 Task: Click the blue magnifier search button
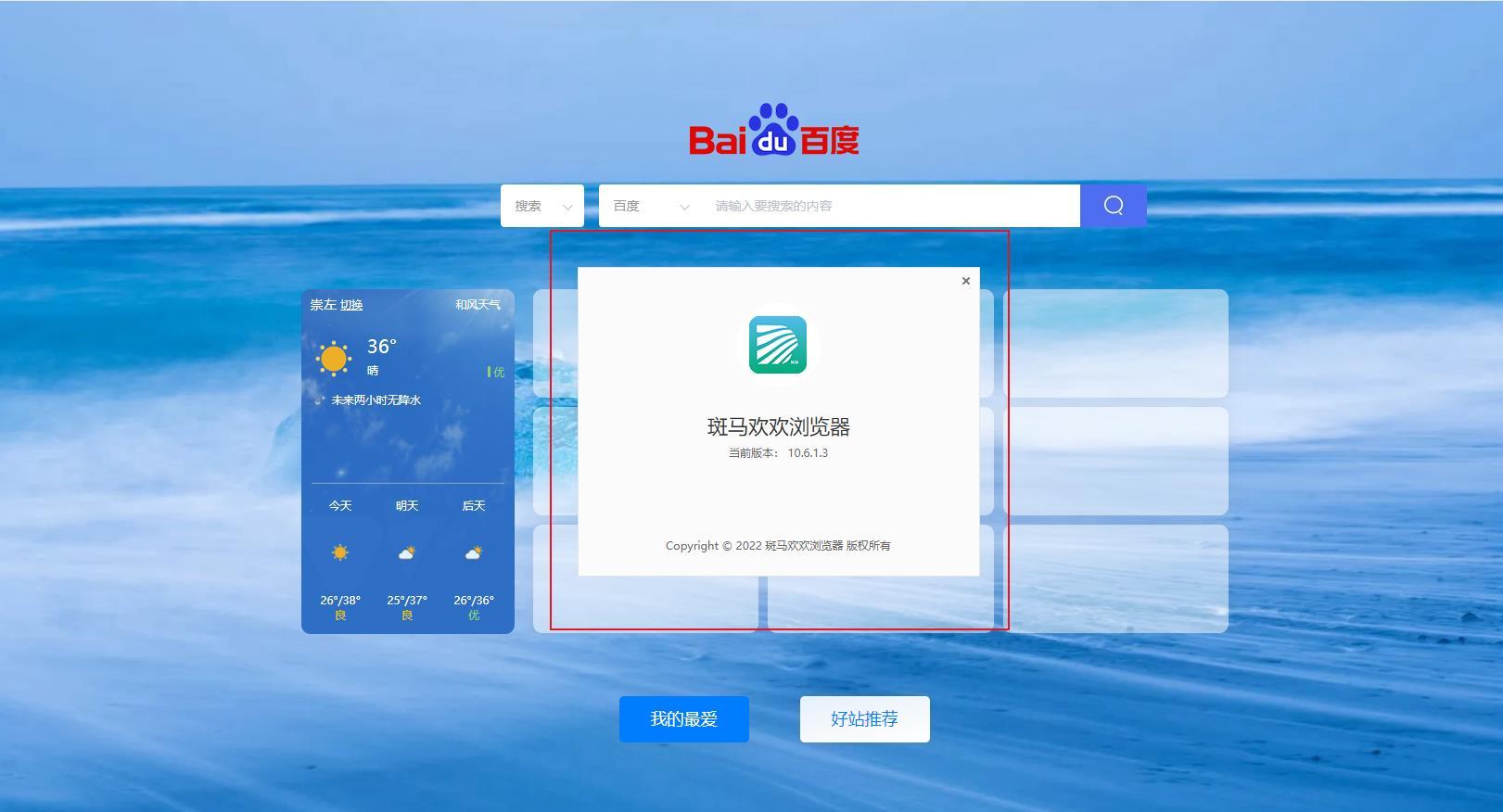coord(1114,206)
